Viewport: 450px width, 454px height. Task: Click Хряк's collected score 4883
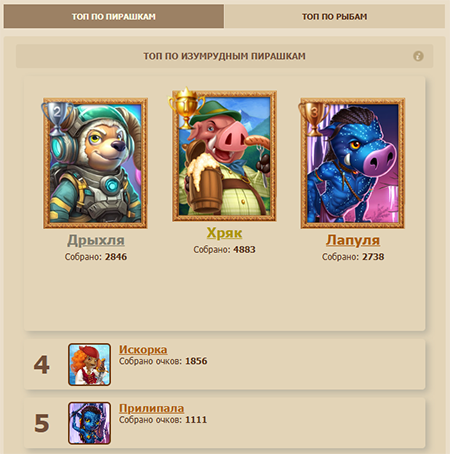244,250
